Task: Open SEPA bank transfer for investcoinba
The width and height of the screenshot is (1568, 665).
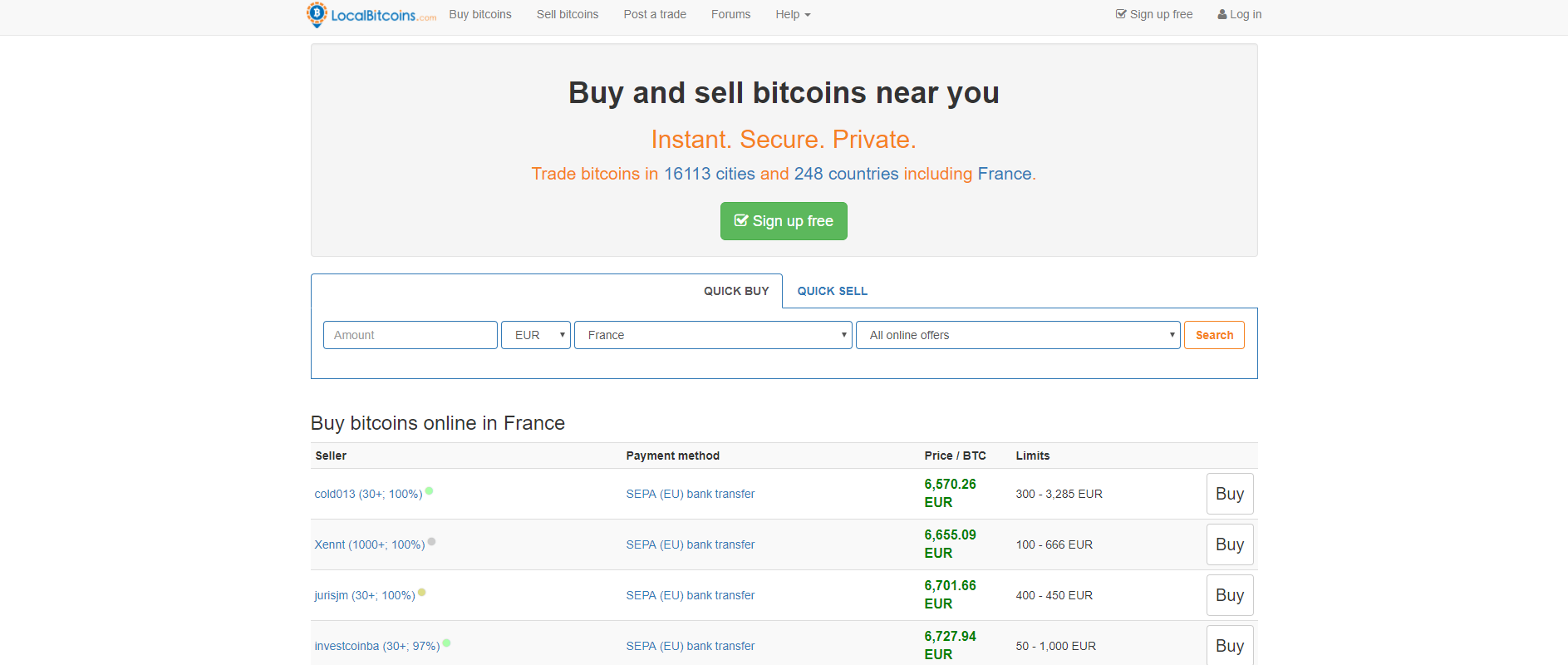Action: [691, 646]
